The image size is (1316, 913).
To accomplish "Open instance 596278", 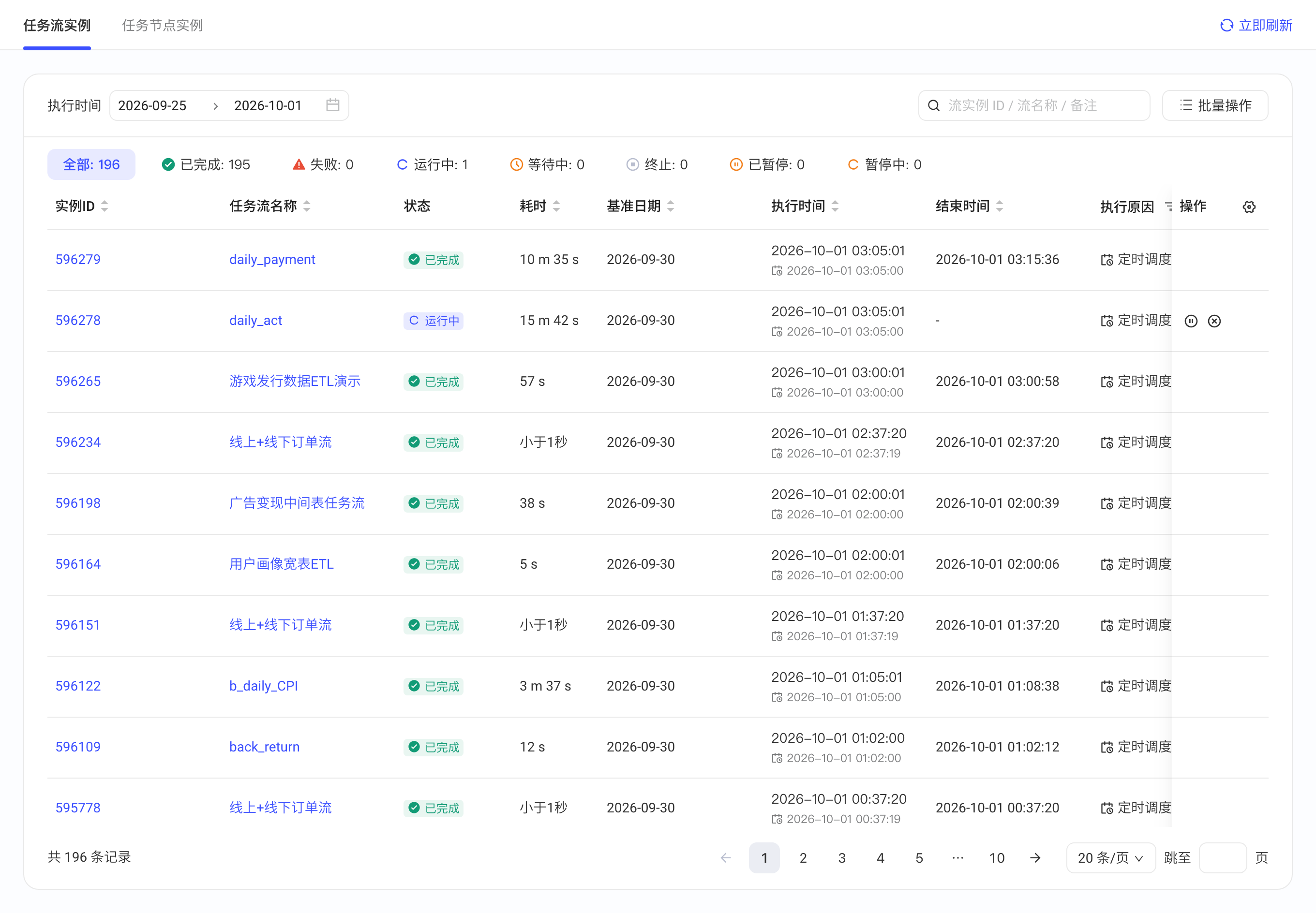I will pos(78,320).
